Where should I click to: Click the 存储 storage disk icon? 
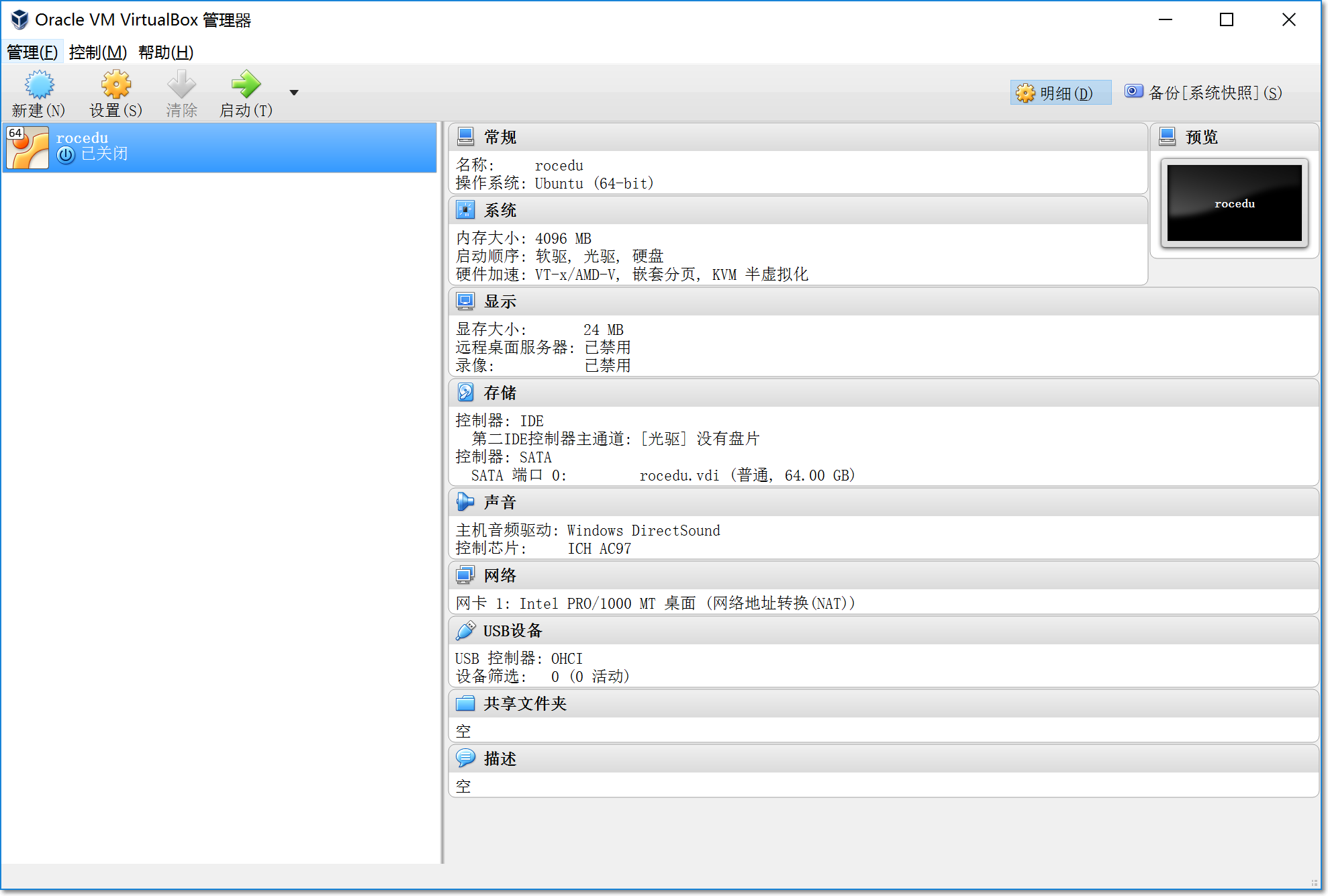pyautogui.click(x=465, y=393)
